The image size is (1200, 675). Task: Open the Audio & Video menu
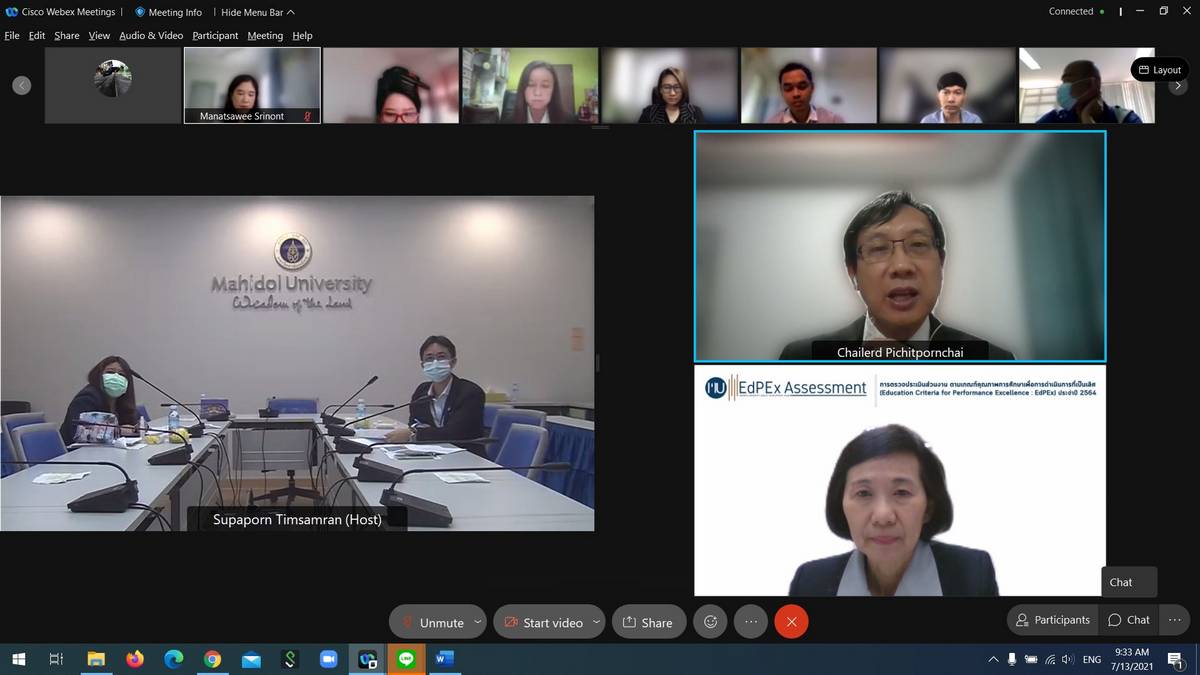(x=151, y=36)
